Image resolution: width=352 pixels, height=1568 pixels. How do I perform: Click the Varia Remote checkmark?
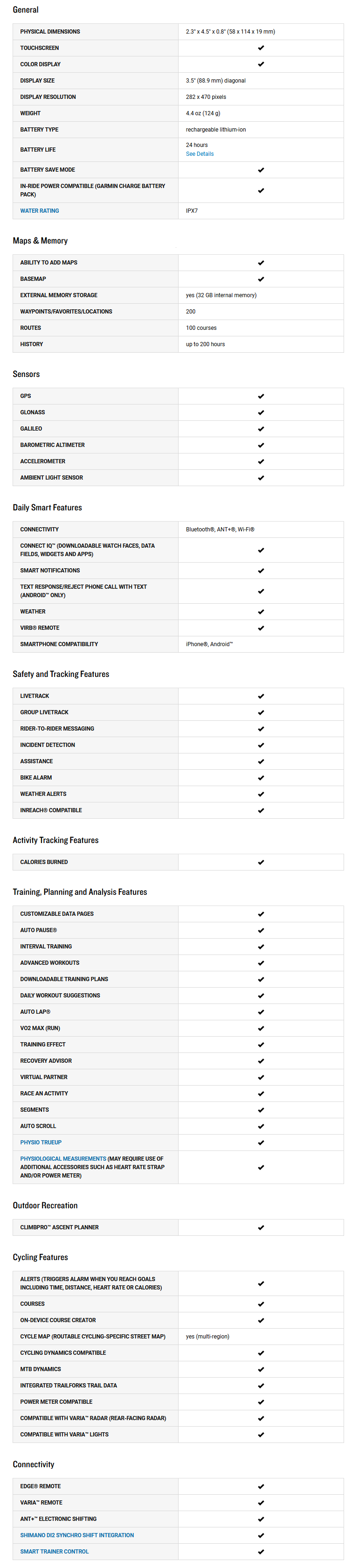point(261,1502)
